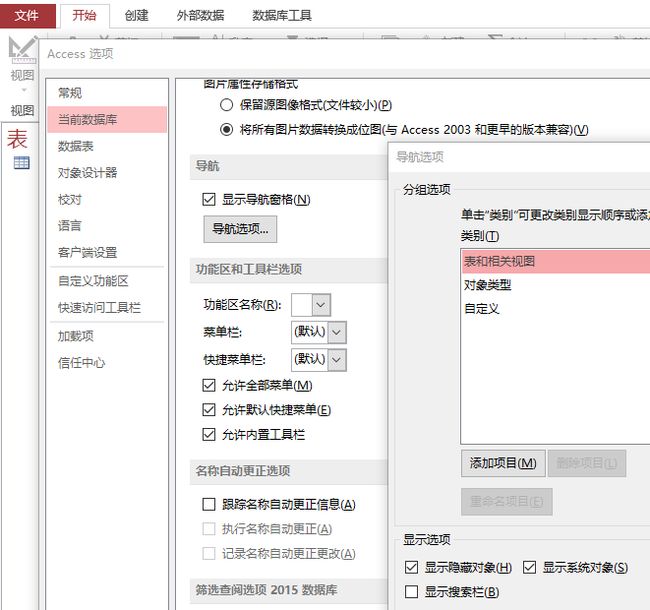Viewport: 650px width, 610px height.
Task: Select 当前数据库 category
Action: [107, 119]
